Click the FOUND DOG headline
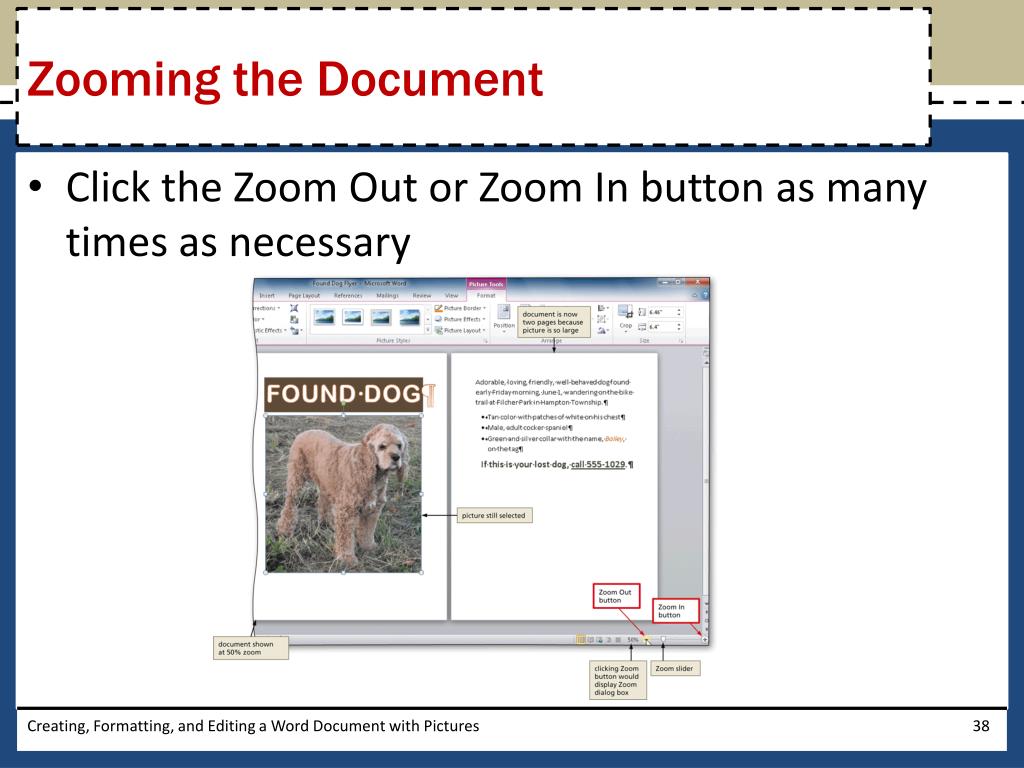The image size is (1024, 768). click(344, 394)
